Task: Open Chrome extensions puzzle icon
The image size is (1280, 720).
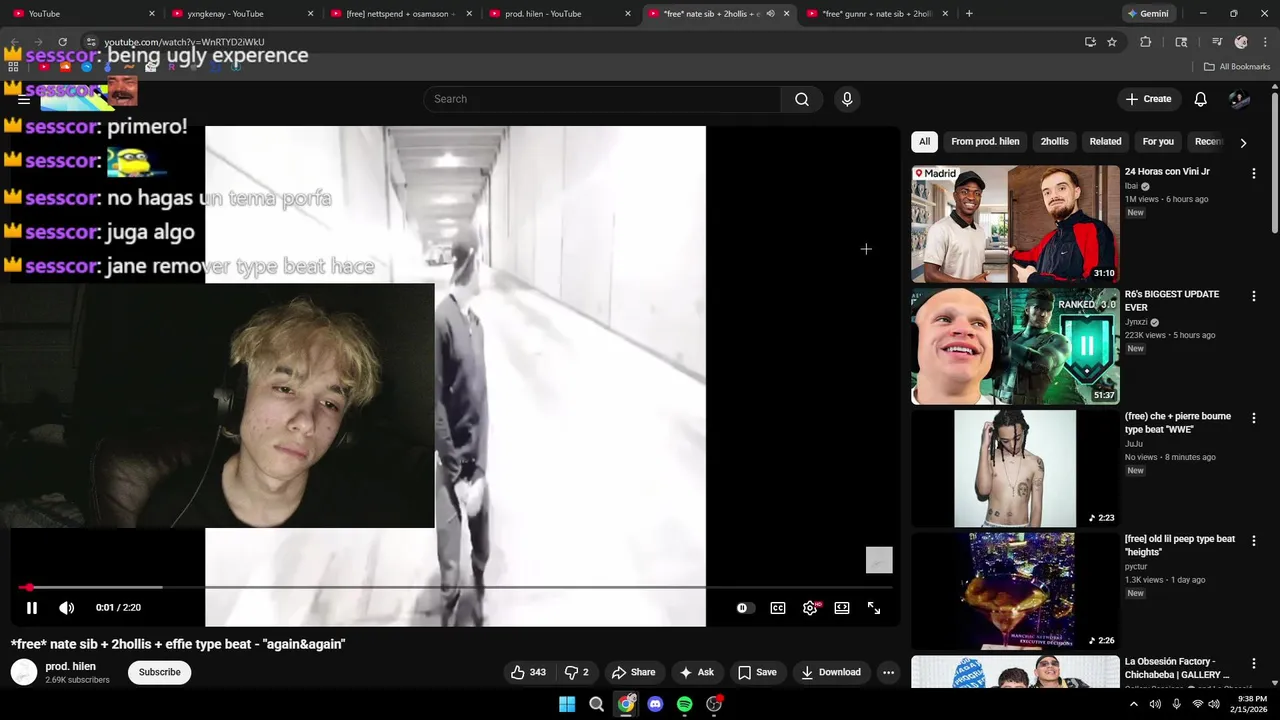Action: 1146,42
